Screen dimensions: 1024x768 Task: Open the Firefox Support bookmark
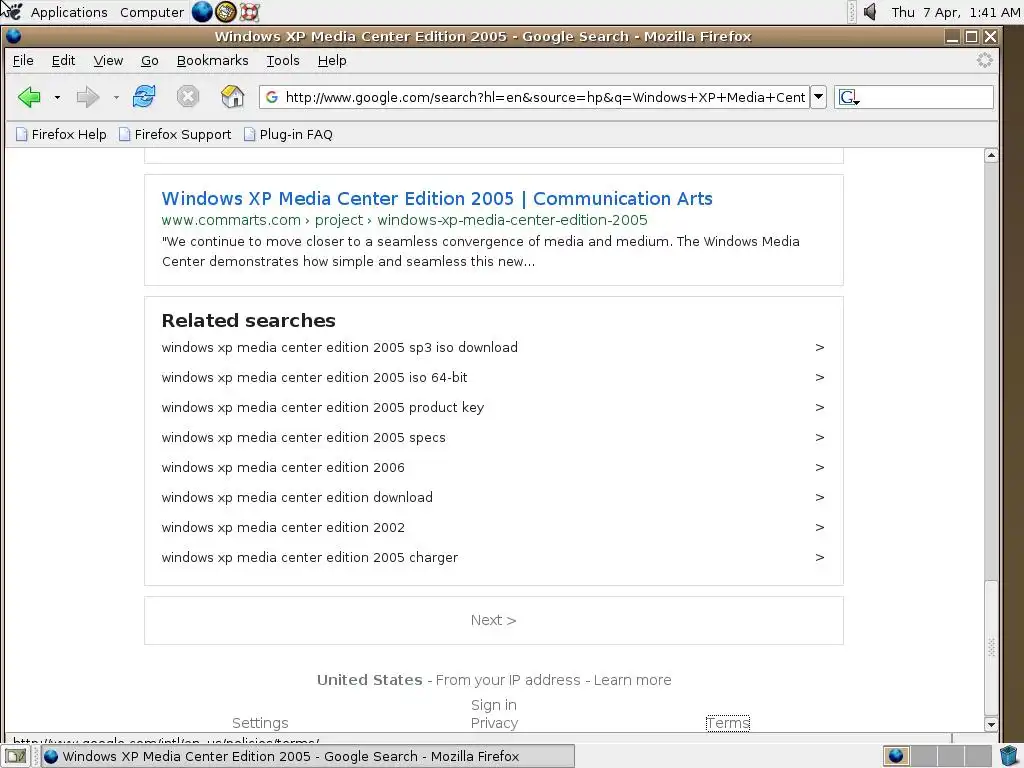tap(175, 135)
